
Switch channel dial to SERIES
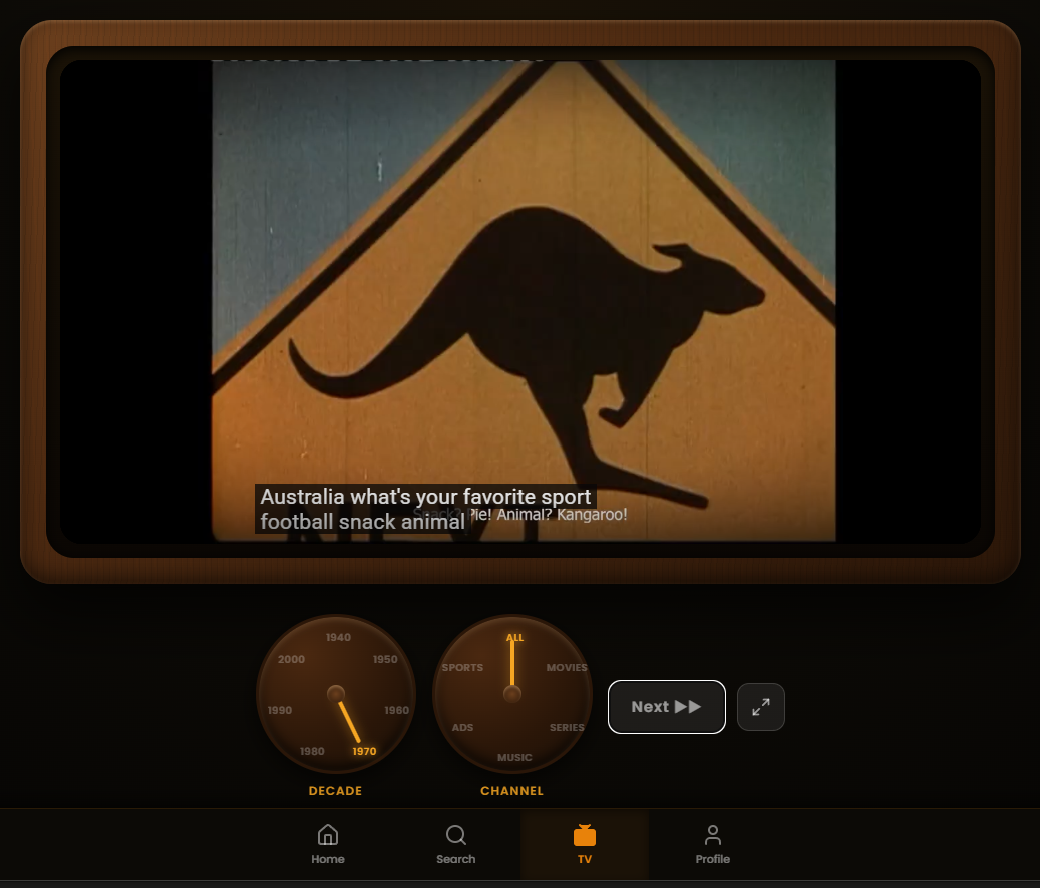point(567,728)
